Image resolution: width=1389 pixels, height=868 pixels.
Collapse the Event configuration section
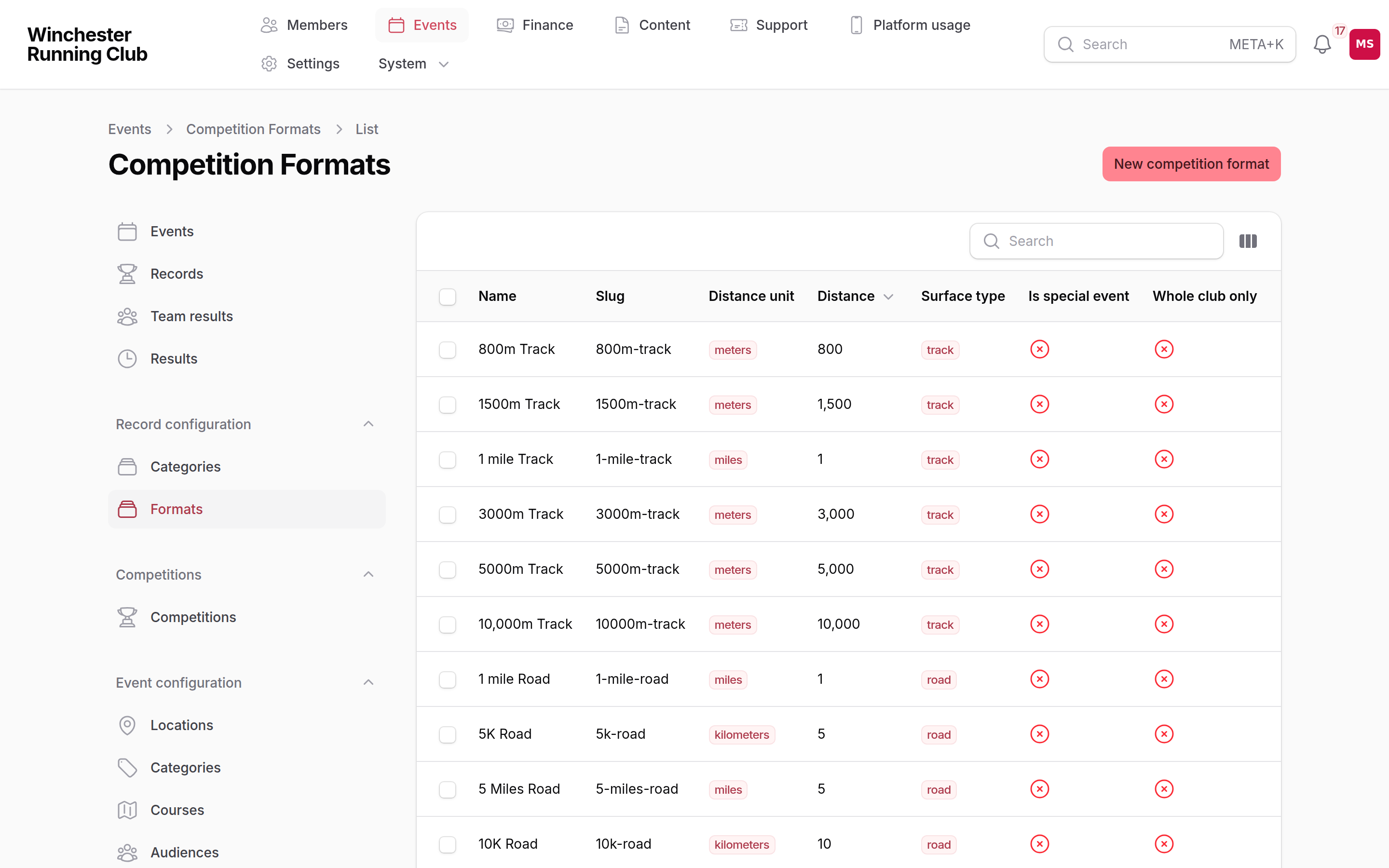pos(368,682)
